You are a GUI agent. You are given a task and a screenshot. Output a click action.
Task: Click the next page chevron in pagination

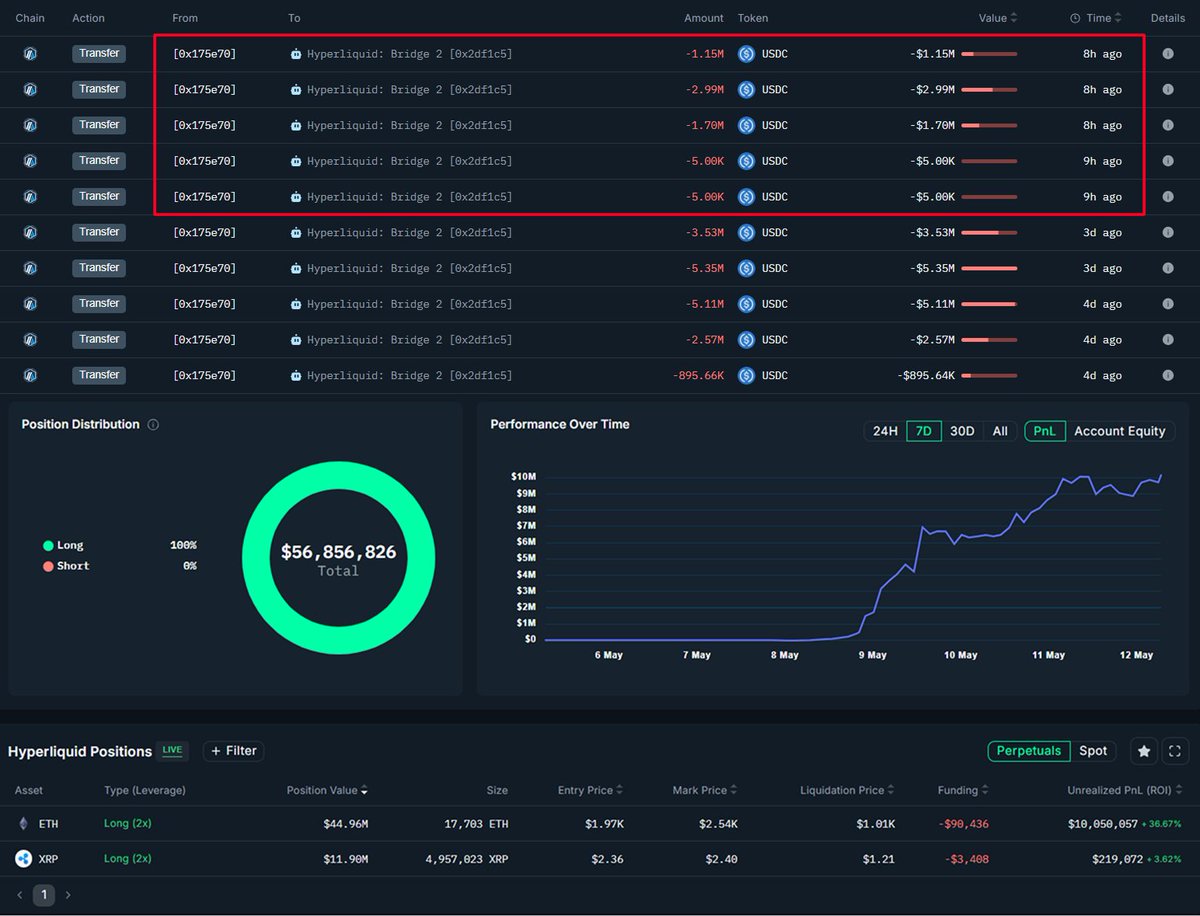click(67, 894)
